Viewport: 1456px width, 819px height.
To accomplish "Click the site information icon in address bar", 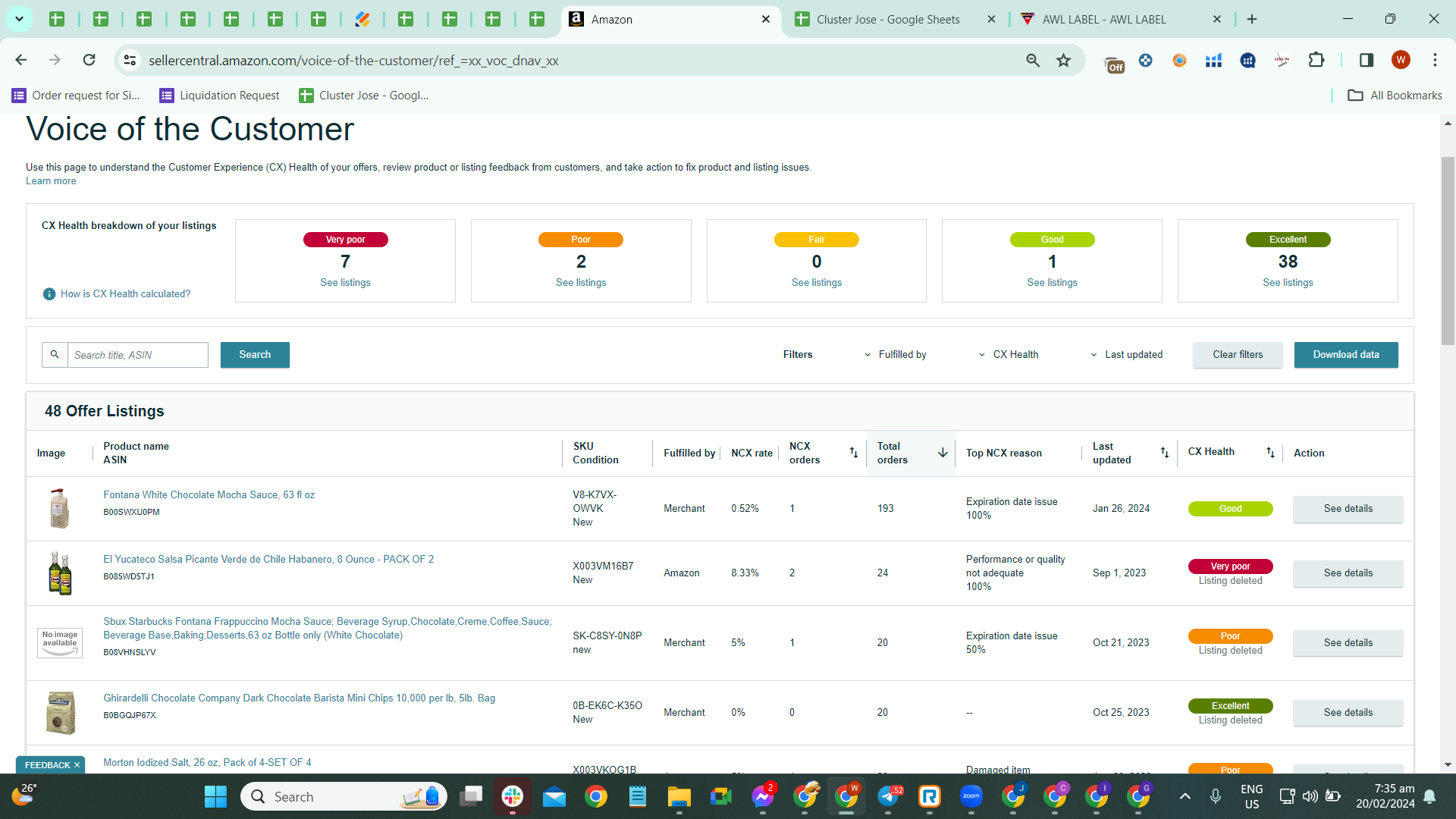I will tap(130, 60).
